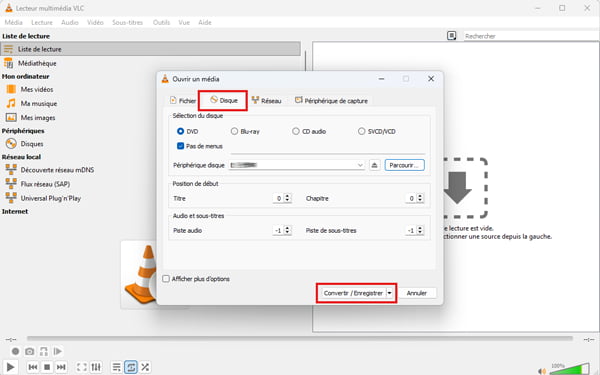This screenshot has width=600, height=375.
Task: Open the Vue menu
Action: pos(184,23)
